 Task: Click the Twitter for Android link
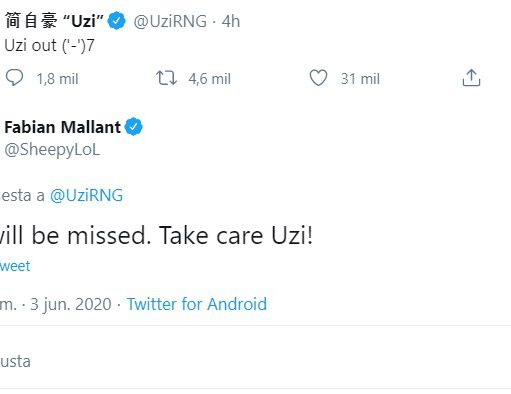(x=197, y=304)
